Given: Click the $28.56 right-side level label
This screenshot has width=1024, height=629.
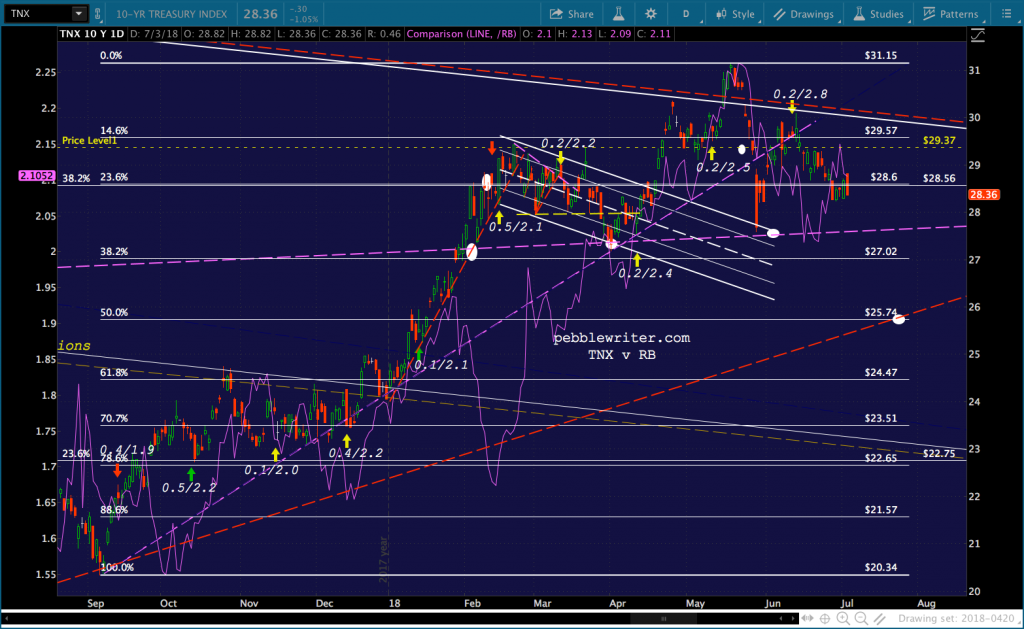Looking at the screenshot, I should (x=939, y=178).
